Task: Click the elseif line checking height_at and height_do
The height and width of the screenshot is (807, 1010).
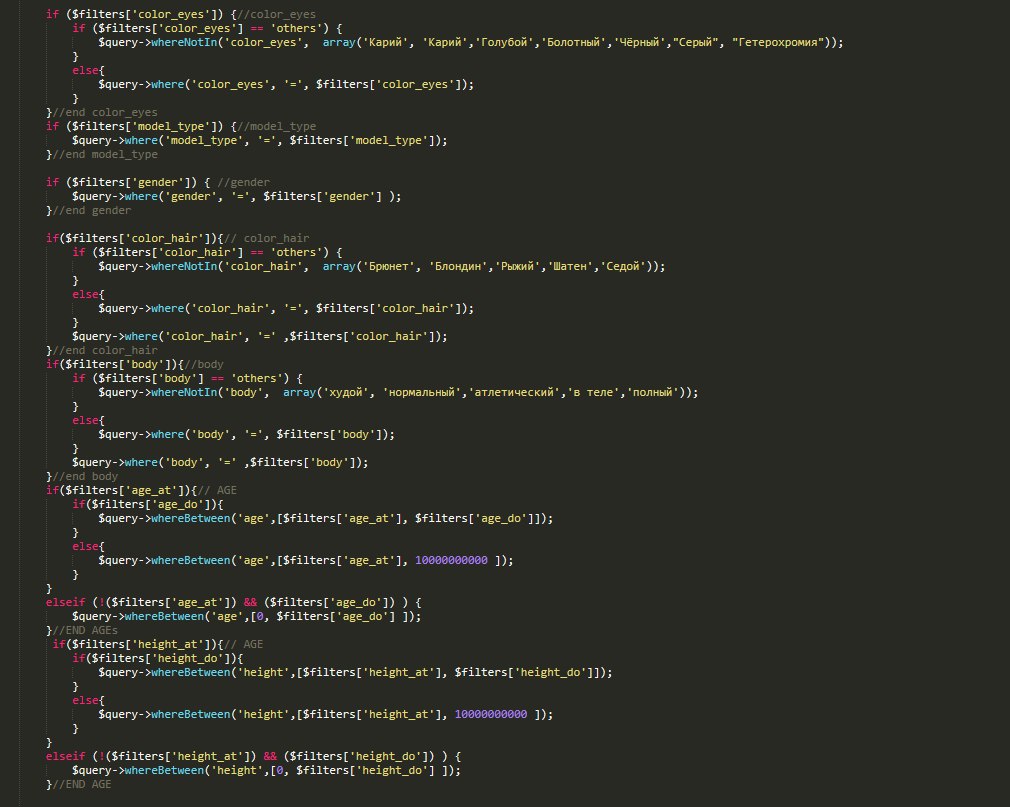Action: [253, 757]
